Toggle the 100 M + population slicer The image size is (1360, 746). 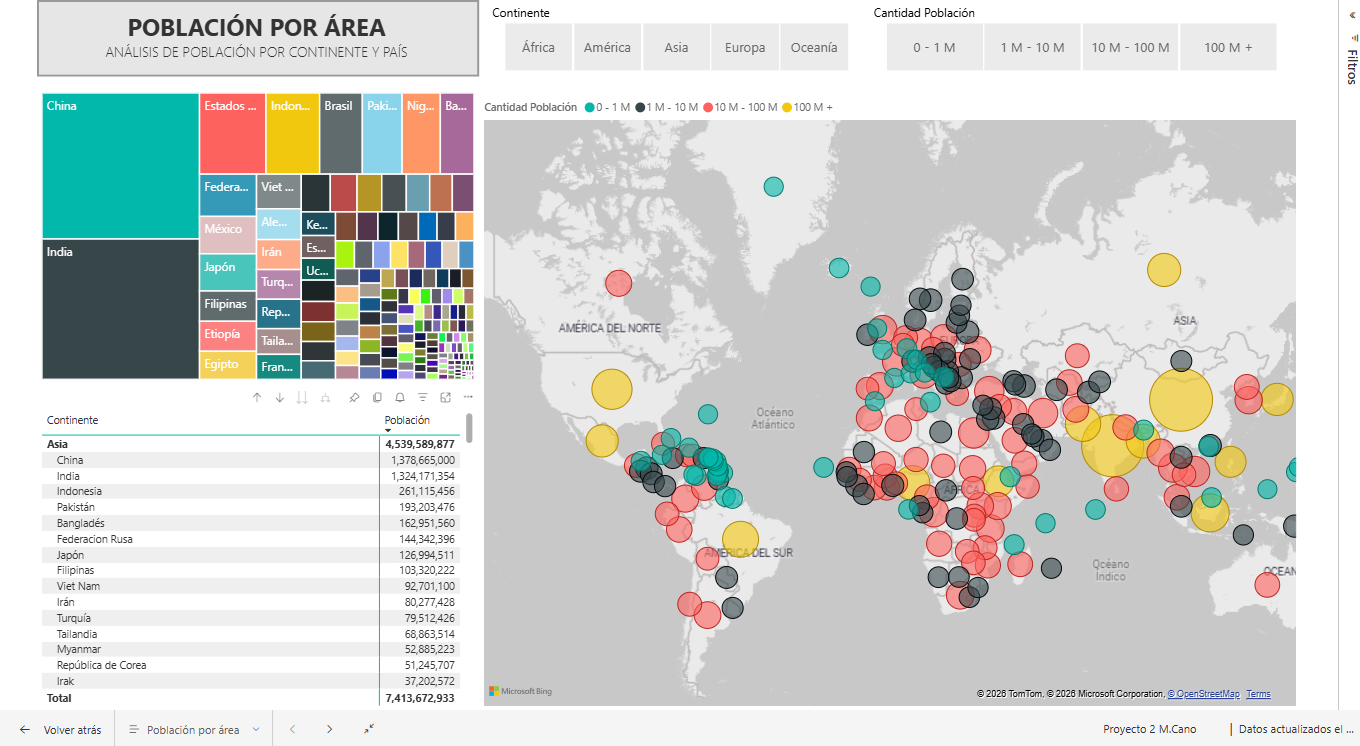tap(1228, 47)
